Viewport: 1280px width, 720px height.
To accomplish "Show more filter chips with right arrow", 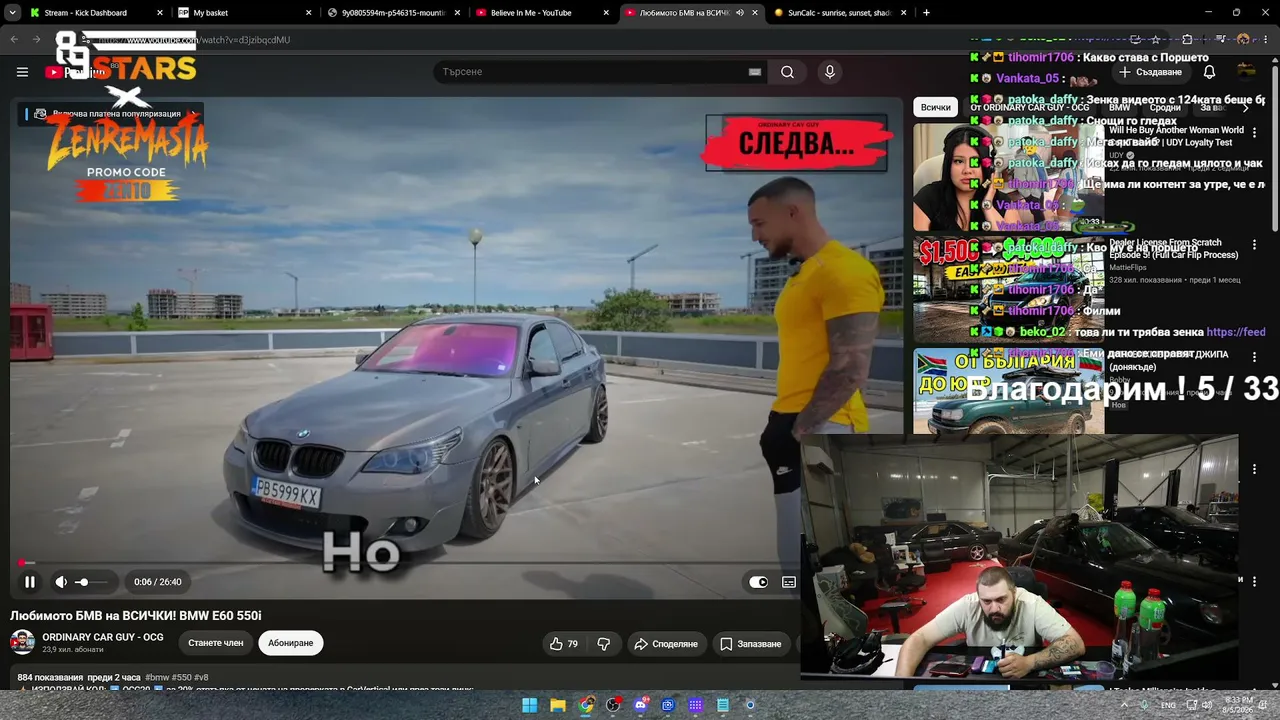I will pos(1246,107).
